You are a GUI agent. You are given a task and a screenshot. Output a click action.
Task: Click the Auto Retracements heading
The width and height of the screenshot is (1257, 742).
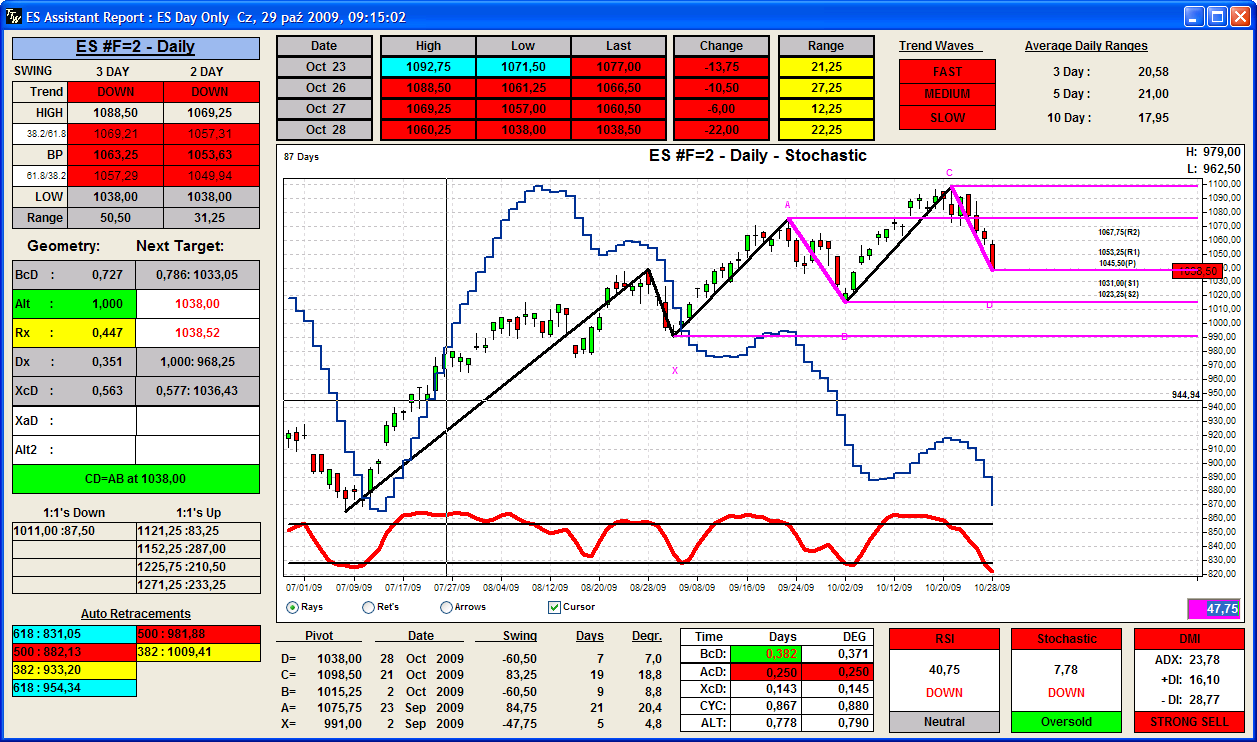click(x=136, y=614)
